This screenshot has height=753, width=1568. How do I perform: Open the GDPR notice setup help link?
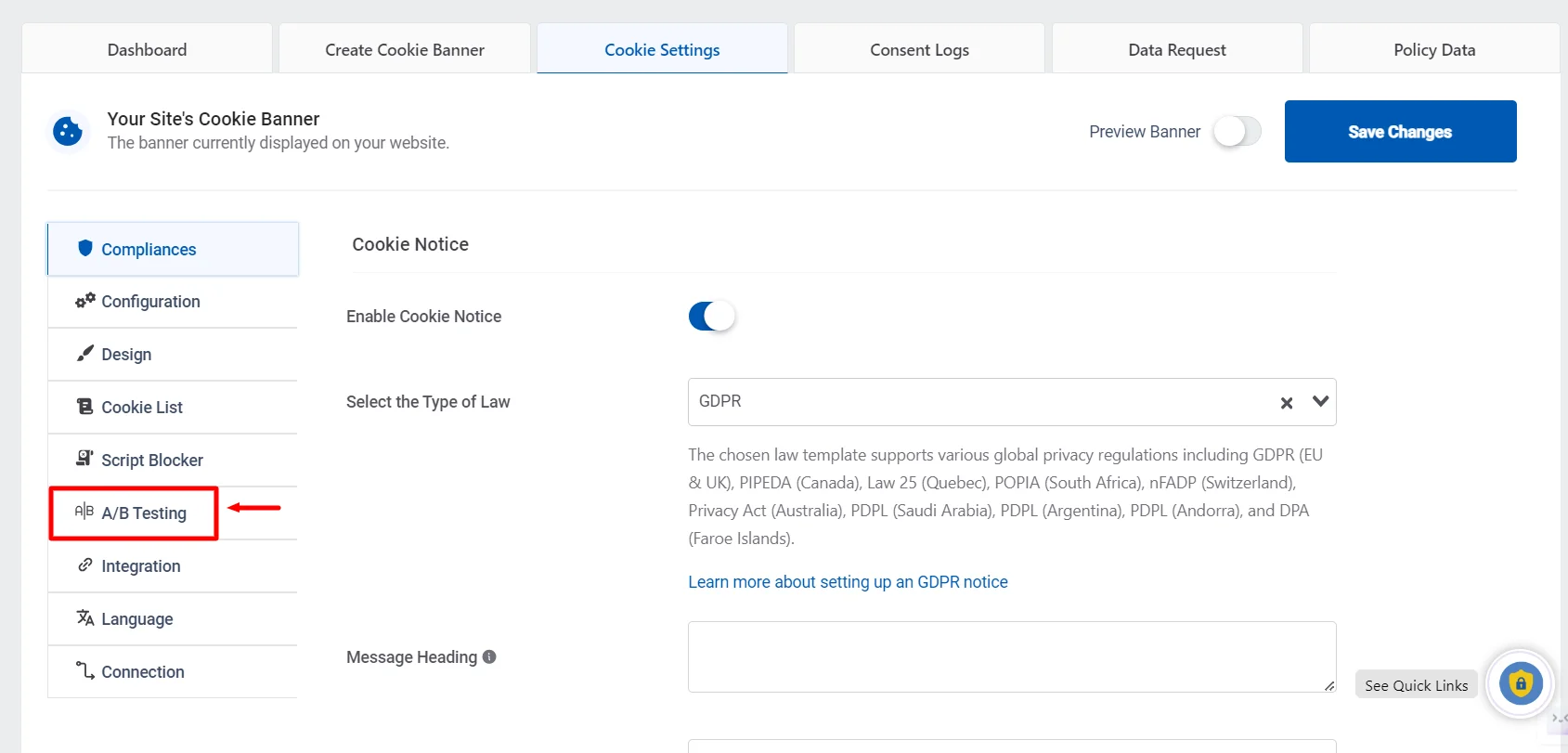[x=848, y=582]
